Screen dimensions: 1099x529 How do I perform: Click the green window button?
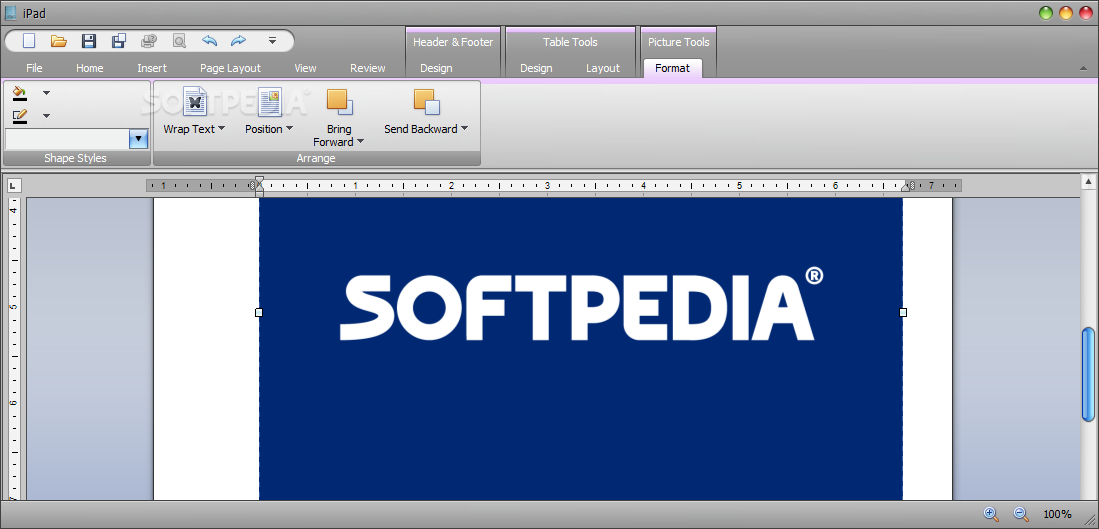[1046, 13]
